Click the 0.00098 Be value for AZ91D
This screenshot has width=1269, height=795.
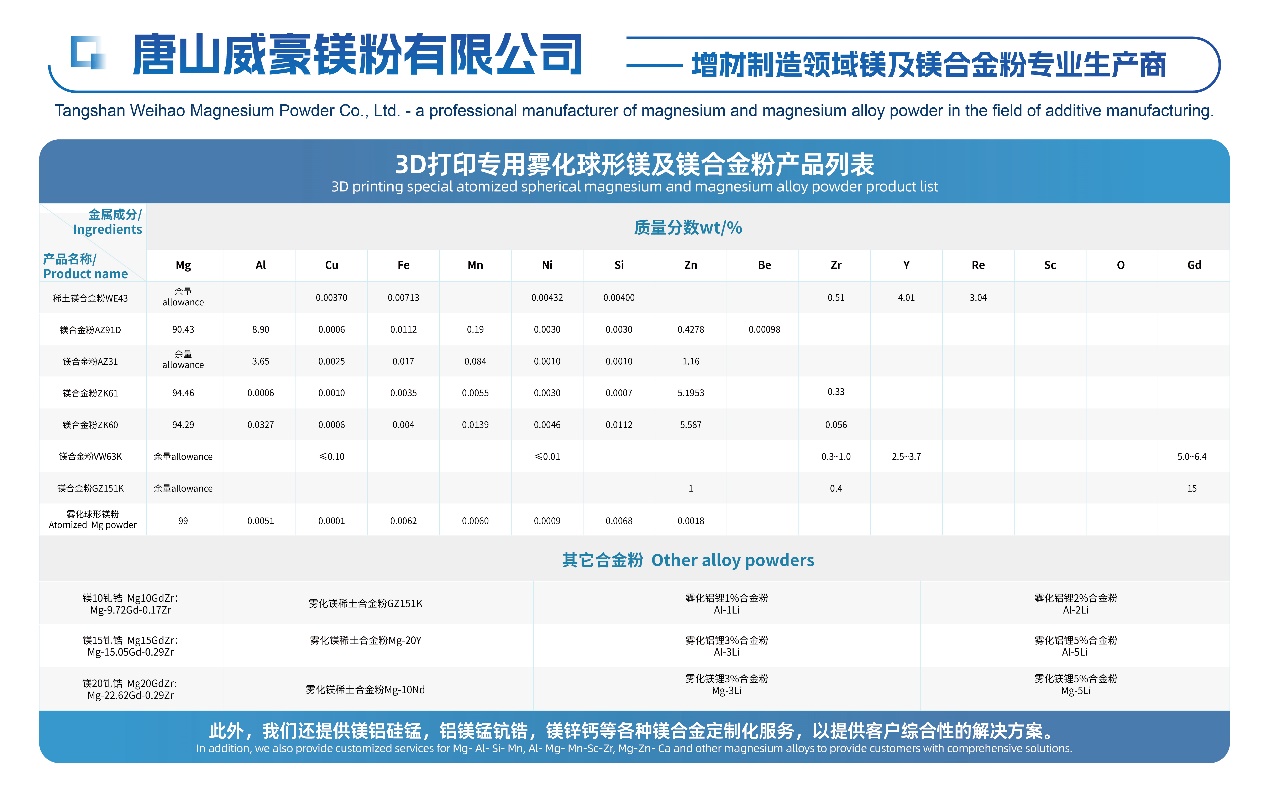point(763,329)
